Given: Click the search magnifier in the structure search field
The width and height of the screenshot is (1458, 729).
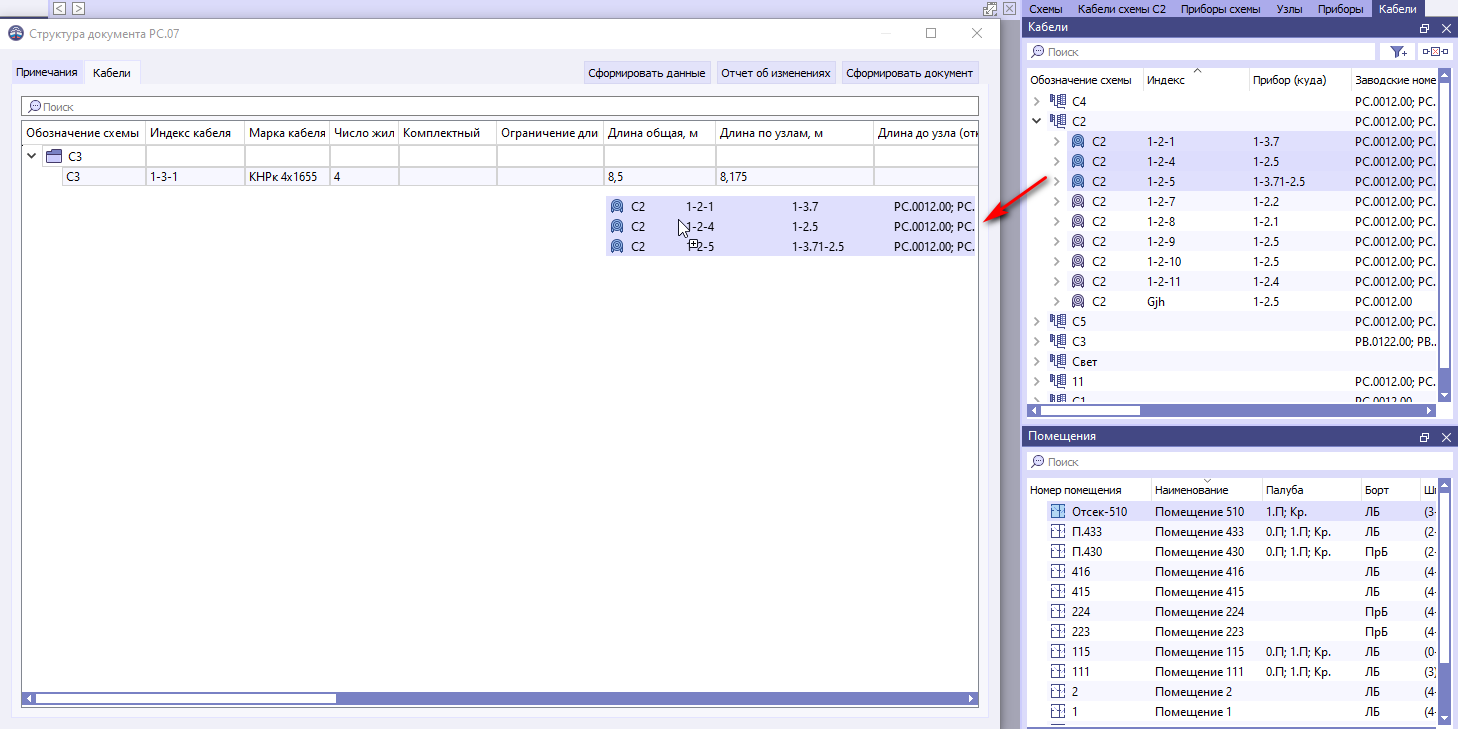Looking at the screenshot, I should (x=36, y=106).
